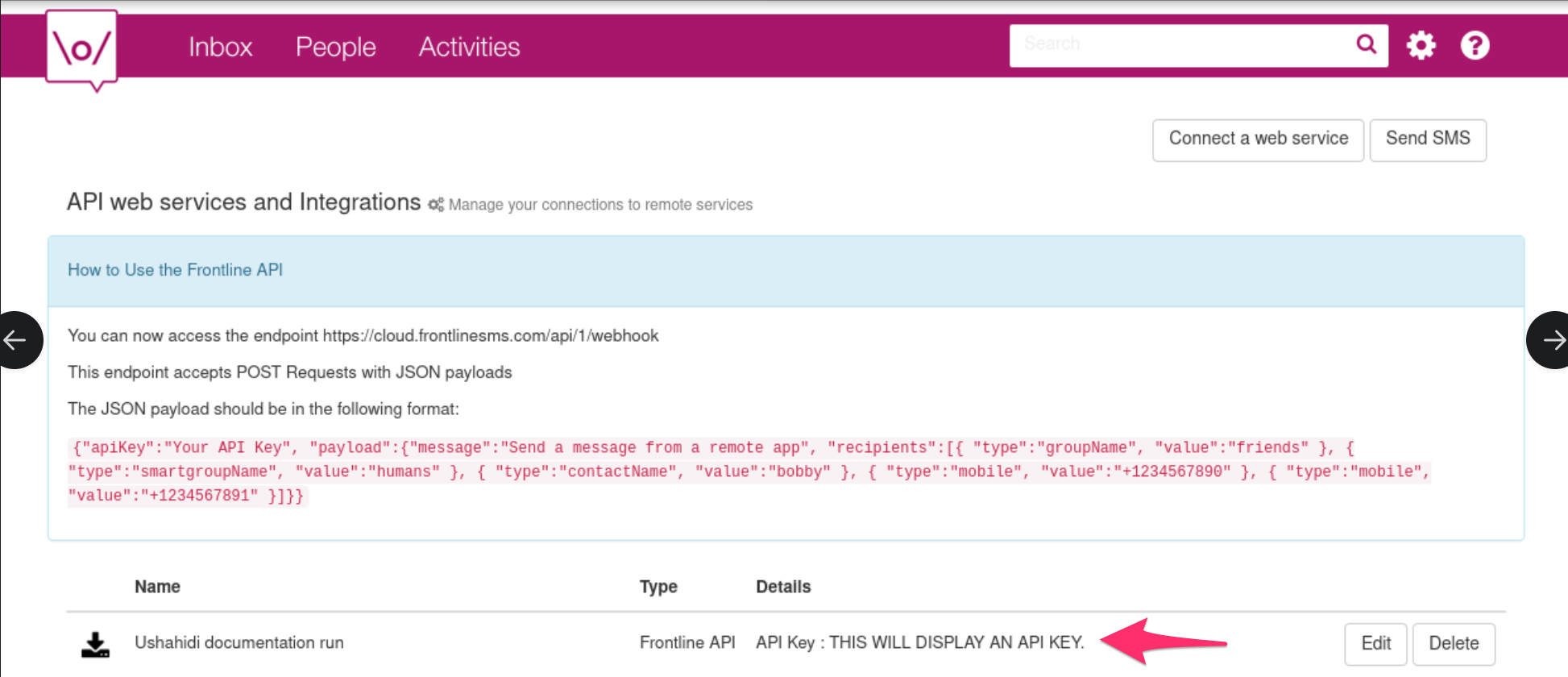Click the download icon for Ushahidi row
Viewport: 1568px width, 677px height.
click(96, 644)
